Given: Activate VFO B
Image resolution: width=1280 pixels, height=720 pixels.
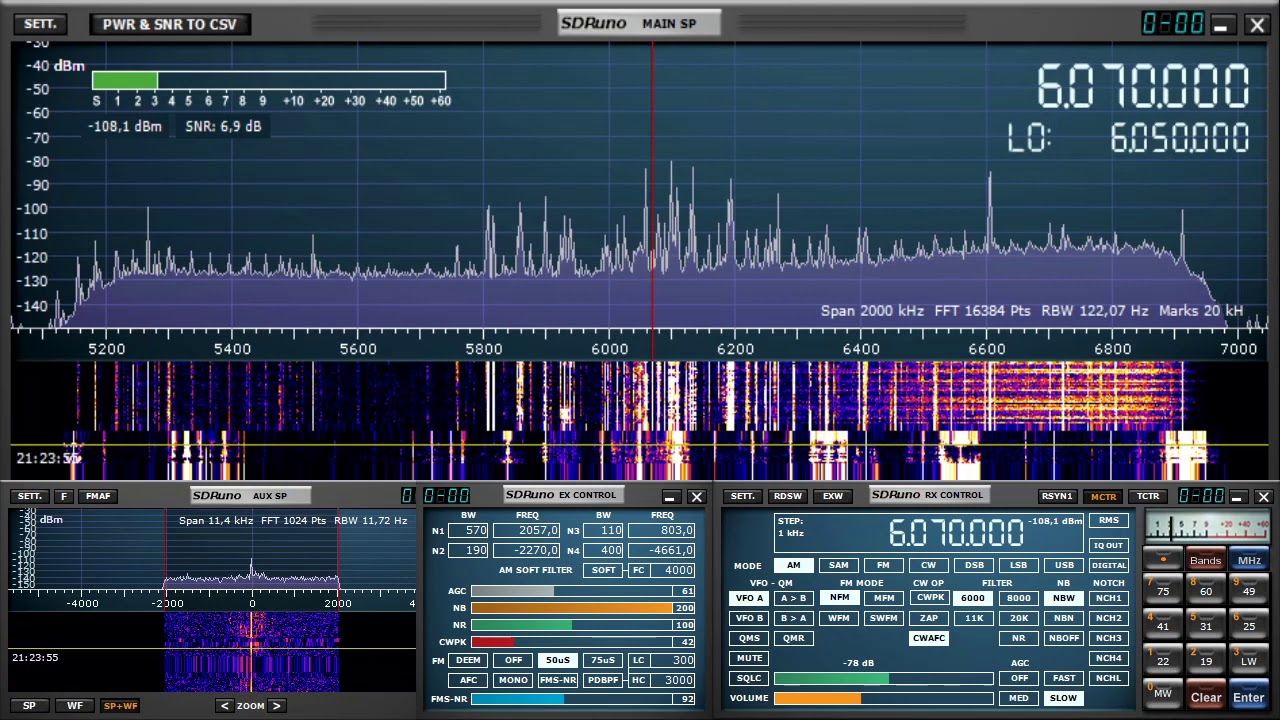Looking at the screenshot, I should (x=749, y=618).
